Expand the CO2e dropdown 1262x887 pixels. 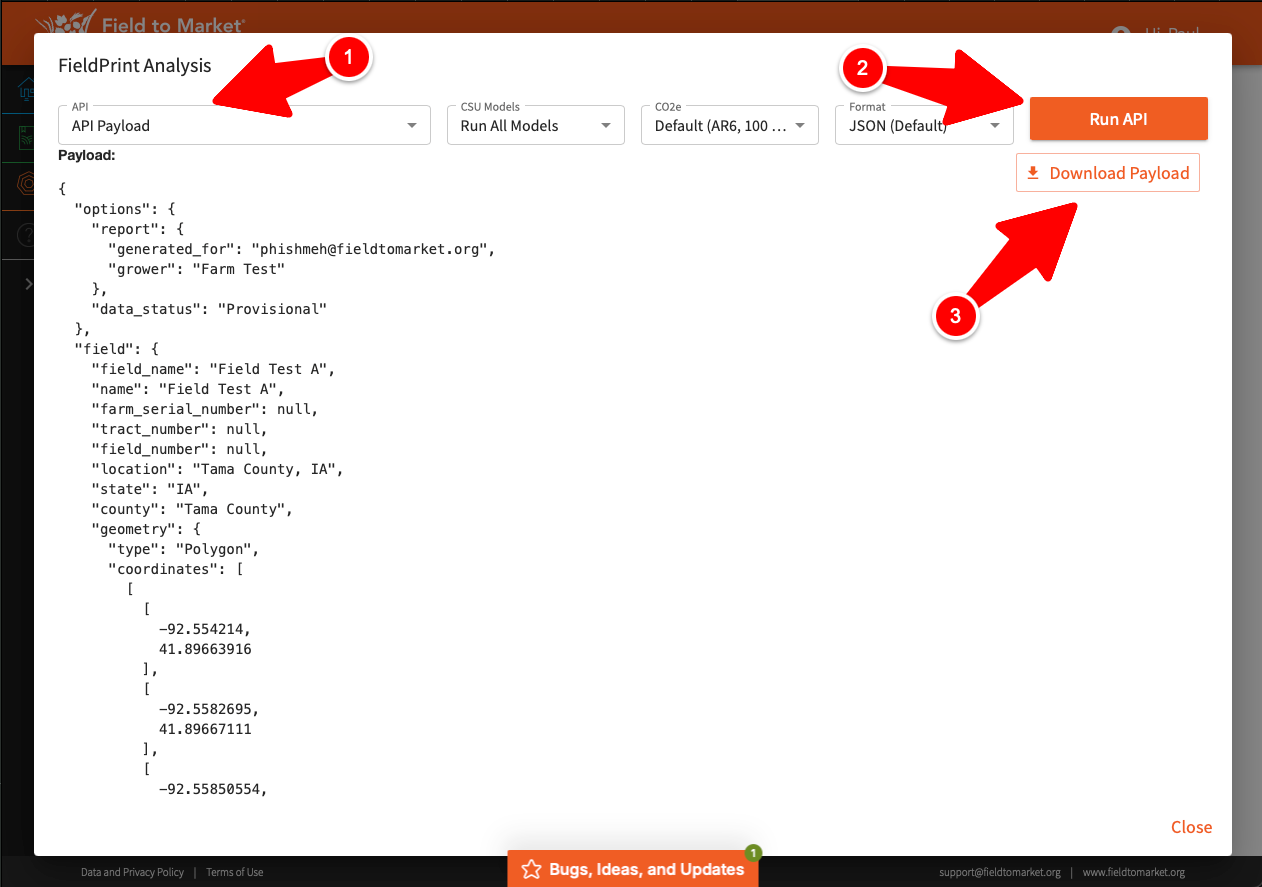point(729,126)
